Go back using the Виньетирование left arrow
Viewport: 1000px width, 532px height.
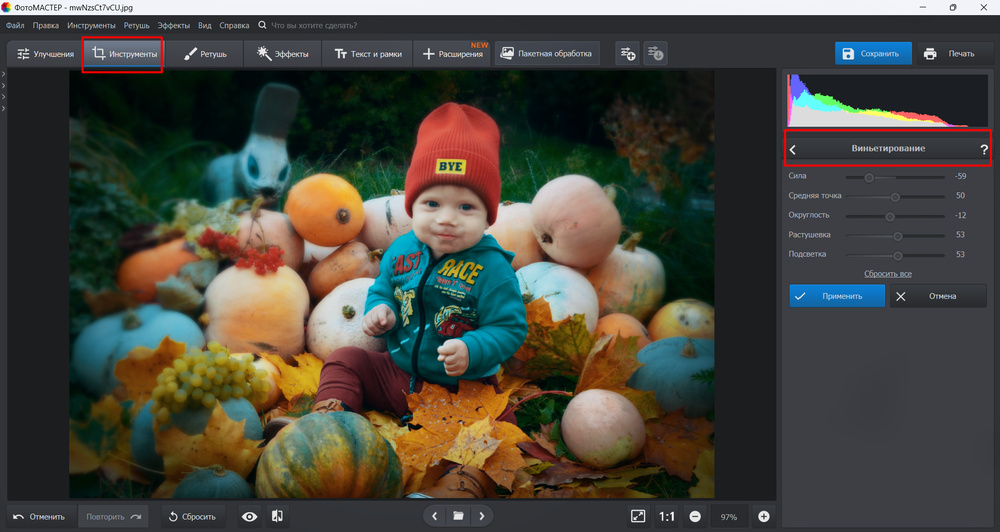793,149
